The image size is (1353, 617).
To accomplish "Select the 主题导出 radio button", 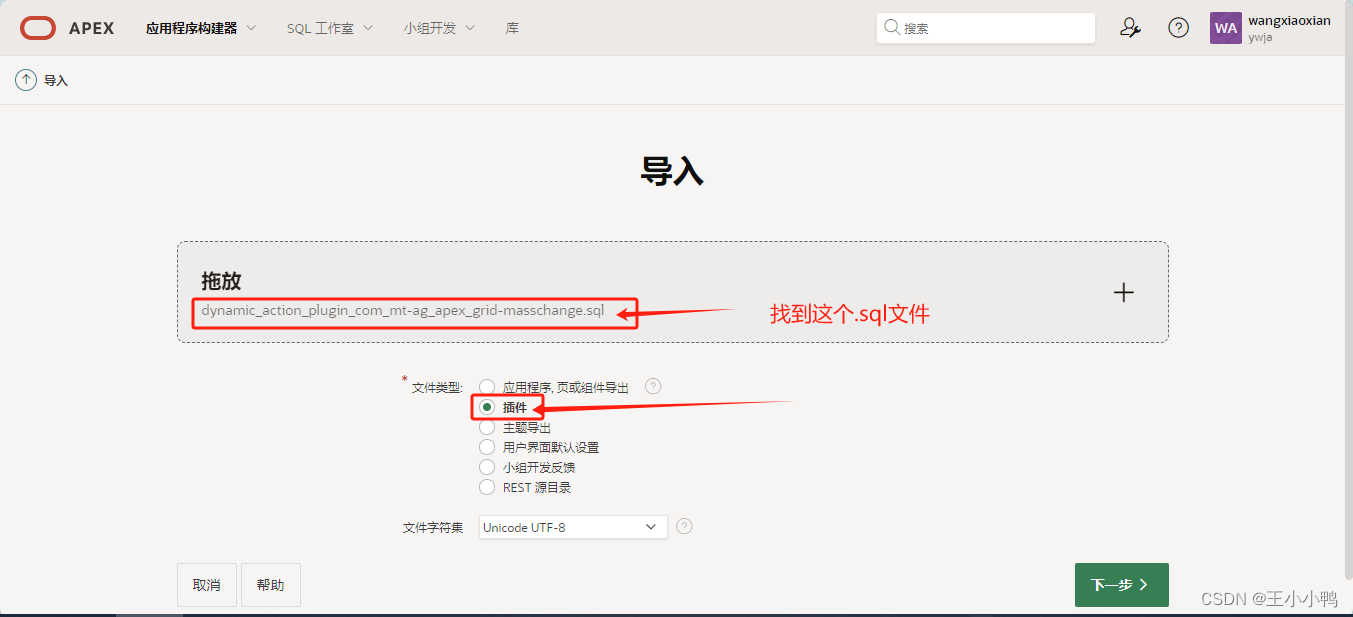I will pyautogui.click(x=487, y=427).
